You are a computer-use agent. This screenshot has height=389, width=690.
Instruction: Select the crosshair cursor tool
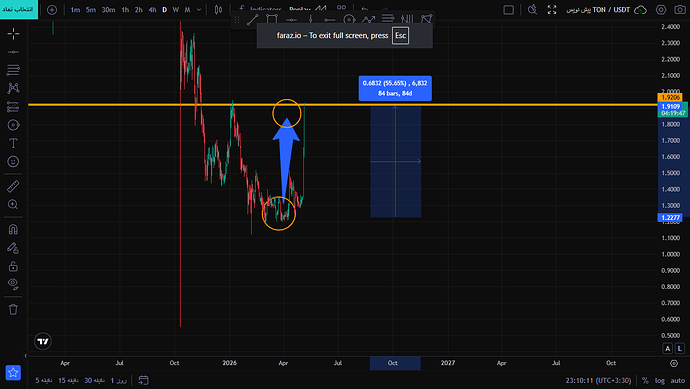pos(13,33)
